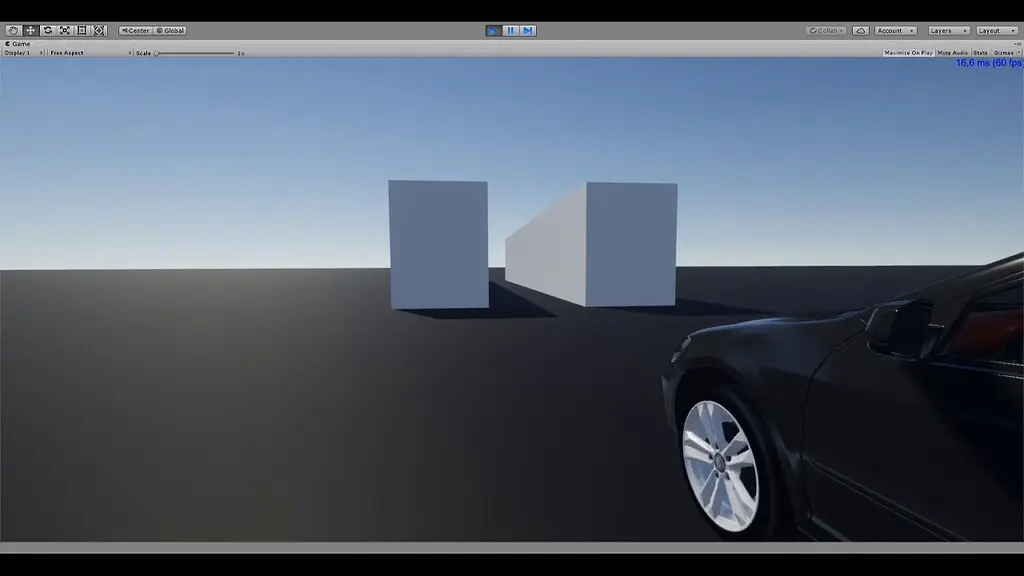This screenshot has height=576, width=1024.
Task: Pause the running game
Action: pos(511,31)
